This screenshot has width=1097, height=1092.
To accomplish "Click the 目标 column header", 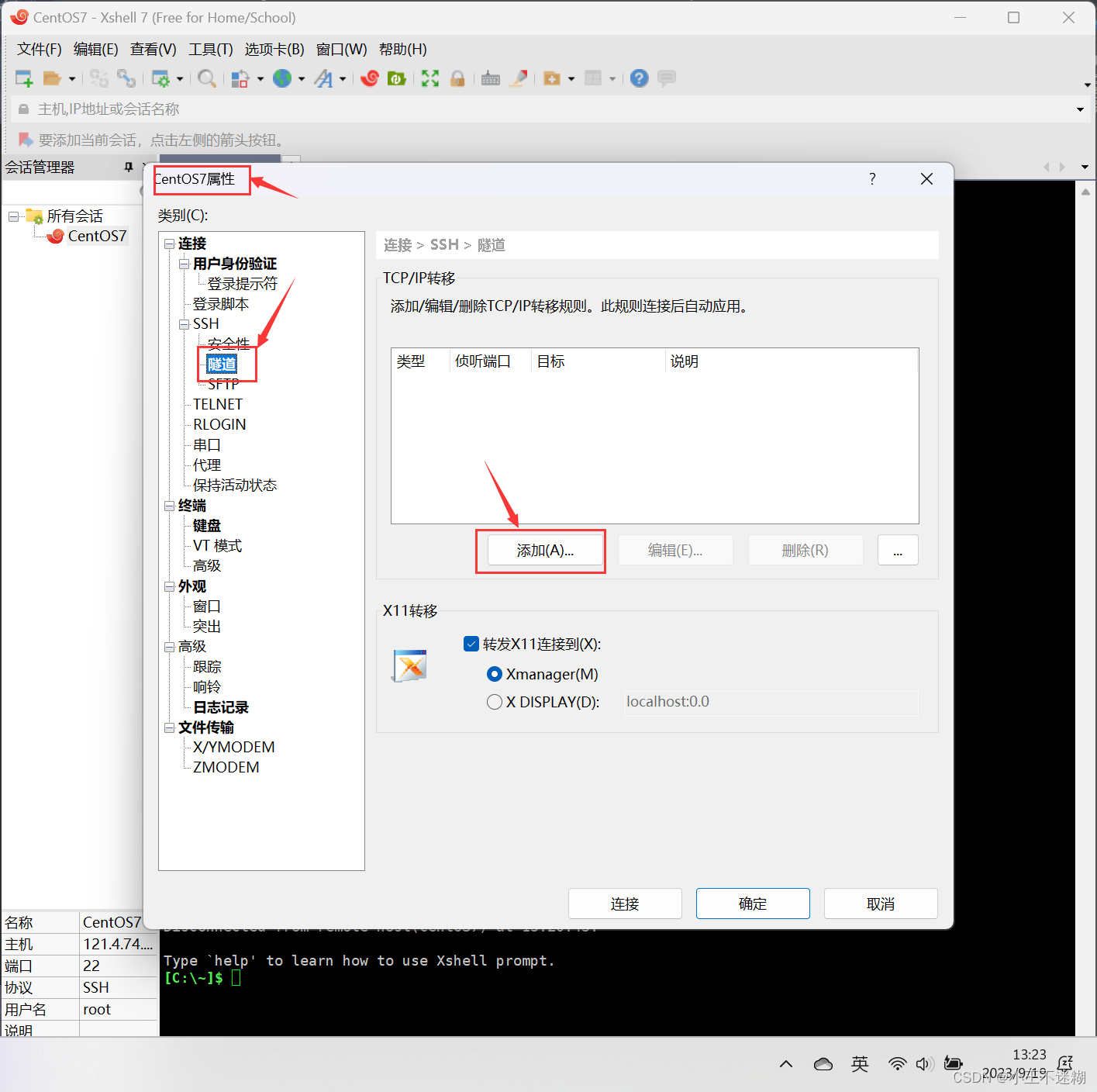I will pyautogui.click(x=598, y=361).
